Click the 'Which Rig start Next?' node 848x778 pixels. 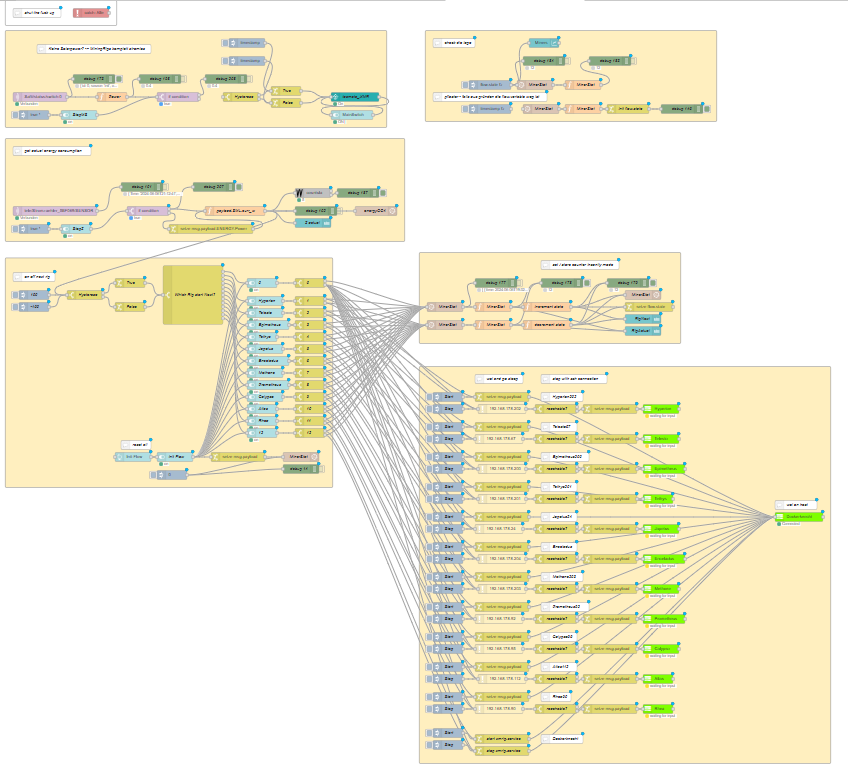click(193, 295)
